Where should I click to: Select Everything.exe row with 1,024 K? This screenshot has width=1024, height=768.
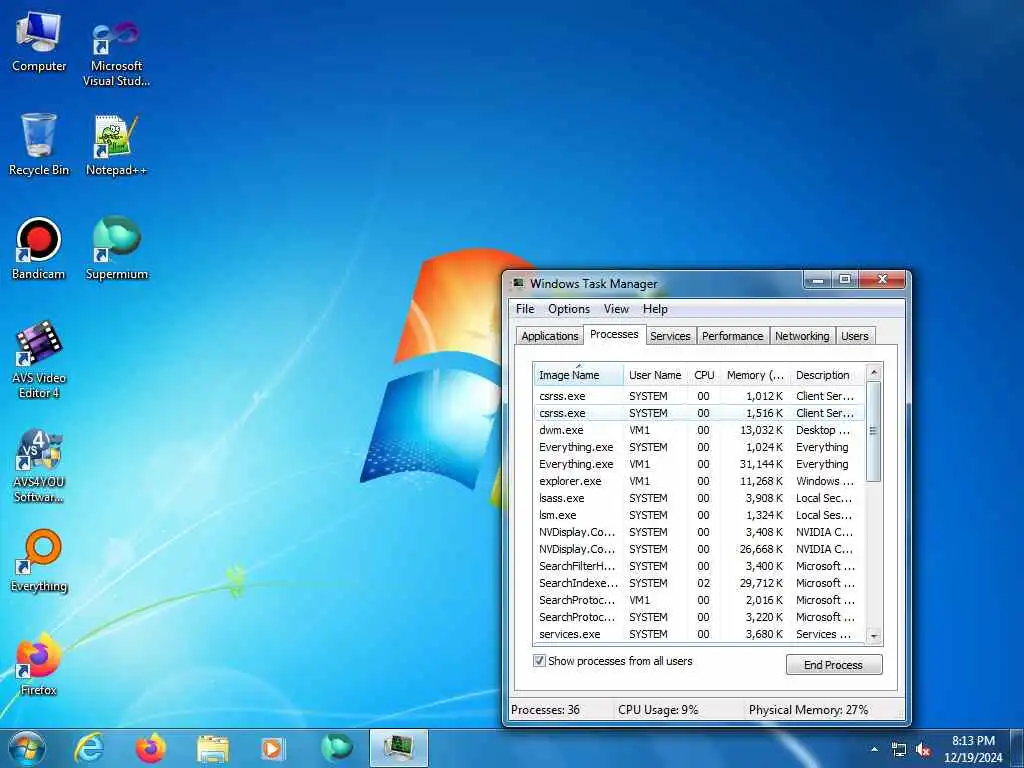699,447
